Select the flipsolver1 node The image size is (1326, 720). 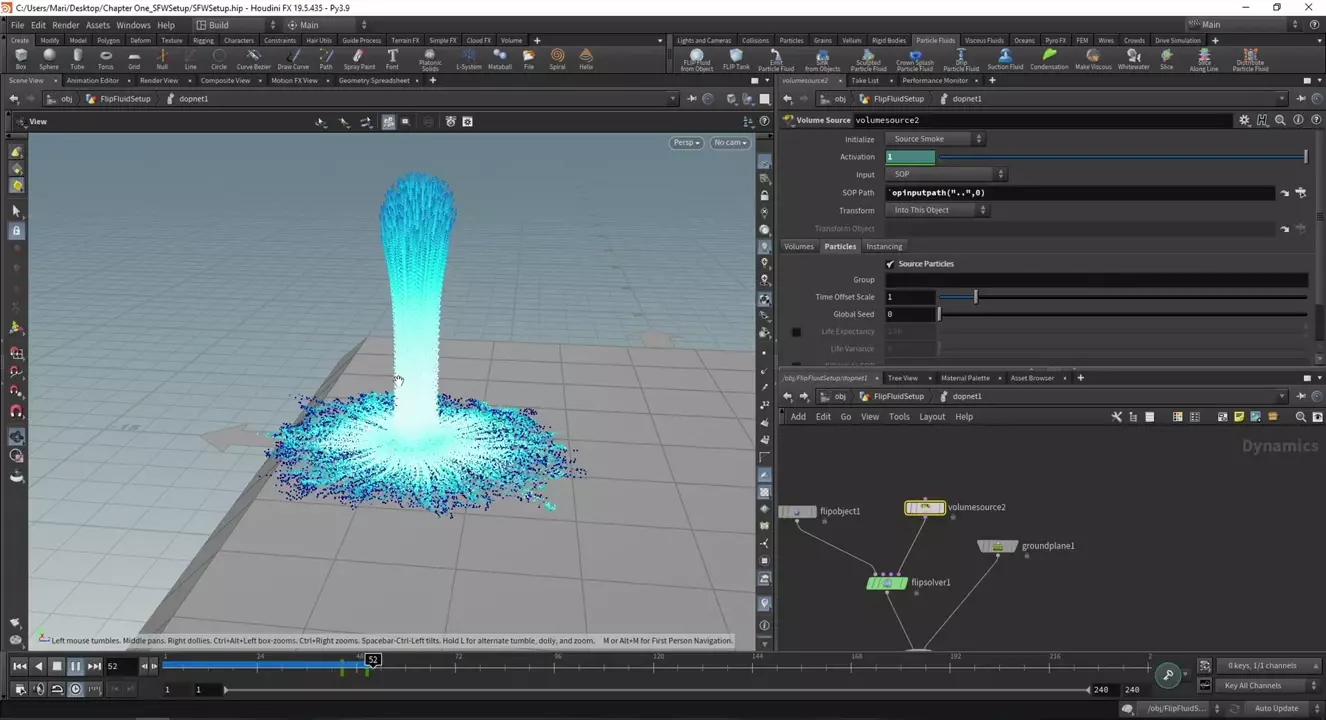click(x=887, y=583)
